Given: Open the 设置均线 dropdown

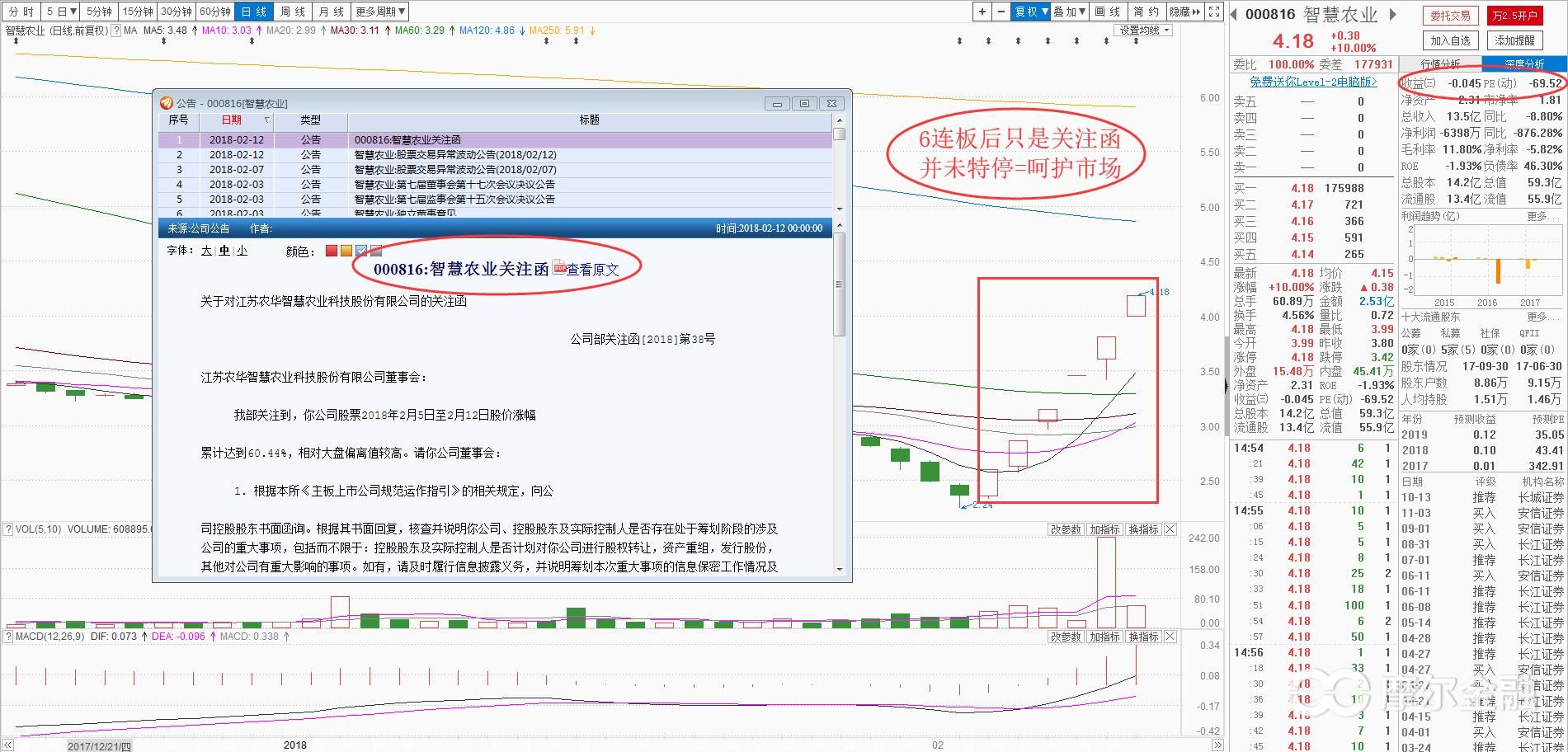Looking at the screenshot, I should tap(1144, 31).
